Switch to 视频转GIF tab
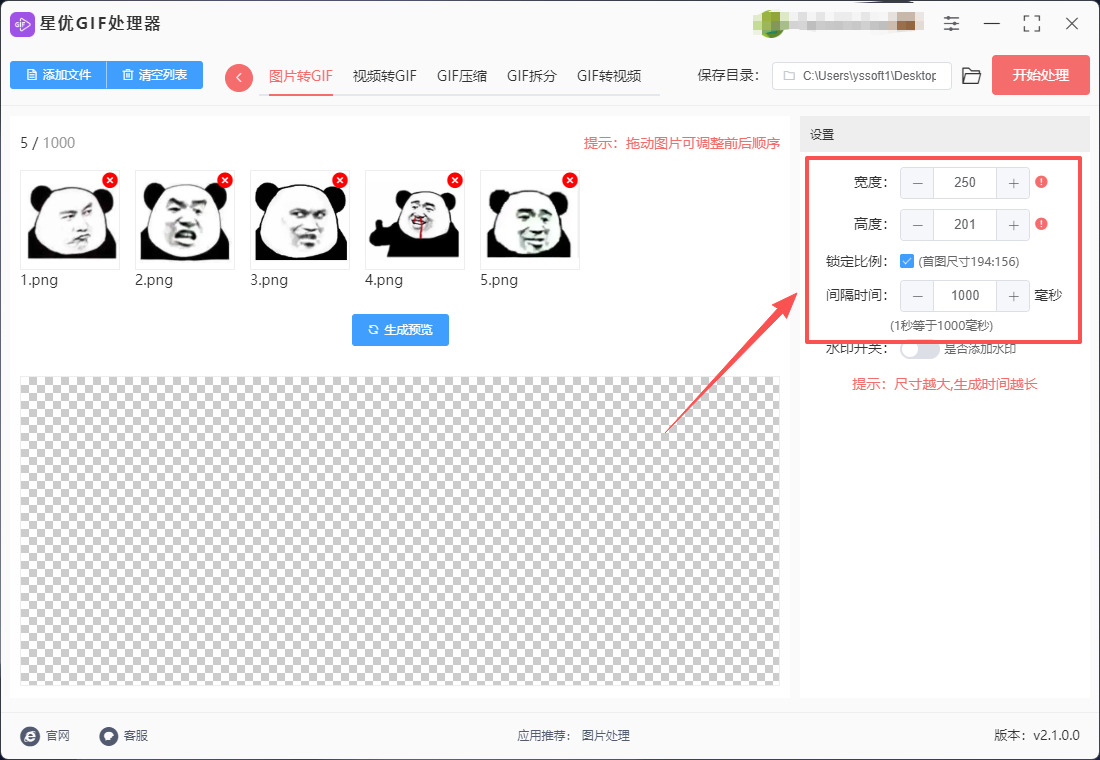This screenshot has height=760, width=1100. point(384,76)
